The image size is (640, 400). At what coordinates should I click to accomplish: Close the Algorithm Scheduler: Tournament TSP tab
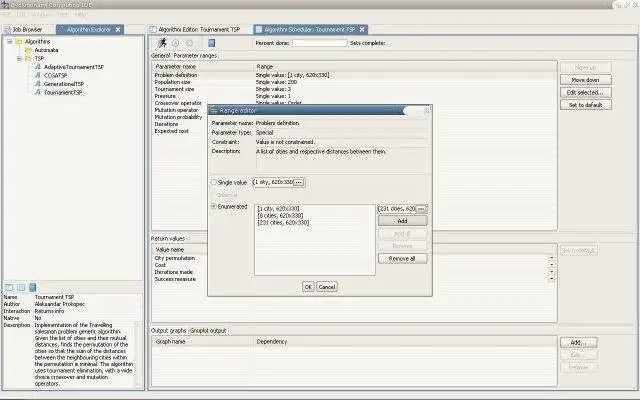(362, 29)
